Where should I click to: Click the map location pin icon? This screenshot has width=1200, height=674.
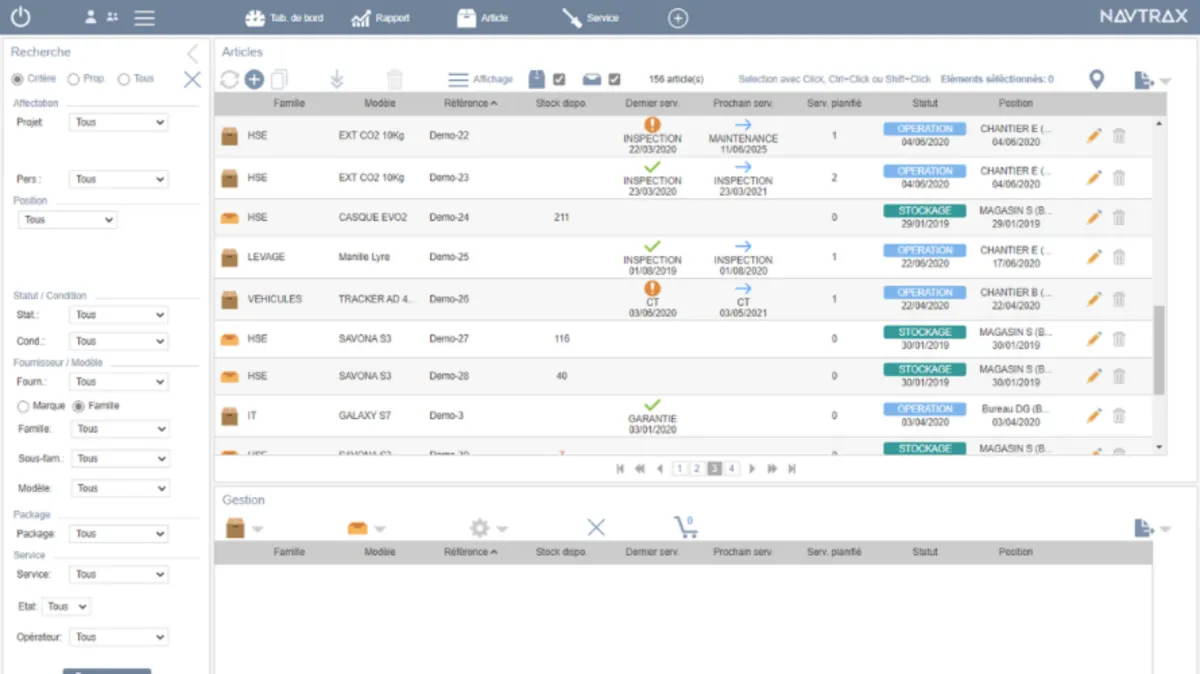point(1096,79)
